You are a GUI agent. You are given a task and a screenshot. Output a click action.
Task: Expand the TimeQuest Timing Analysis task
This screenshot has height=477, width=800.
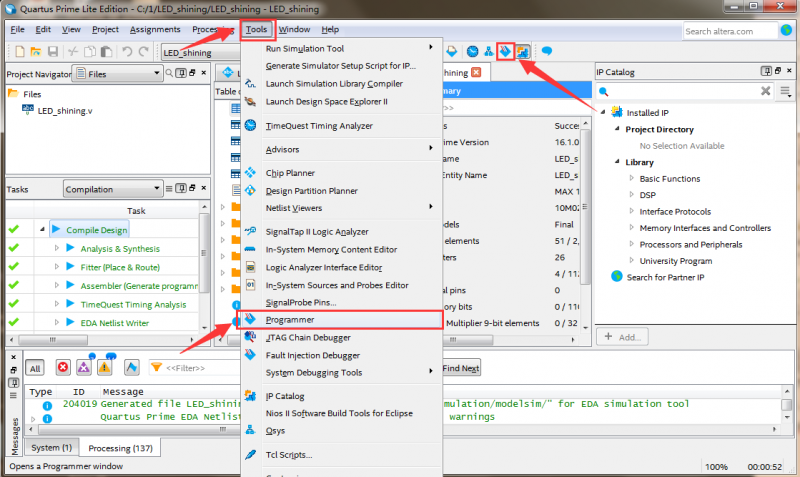click(57, 304)
